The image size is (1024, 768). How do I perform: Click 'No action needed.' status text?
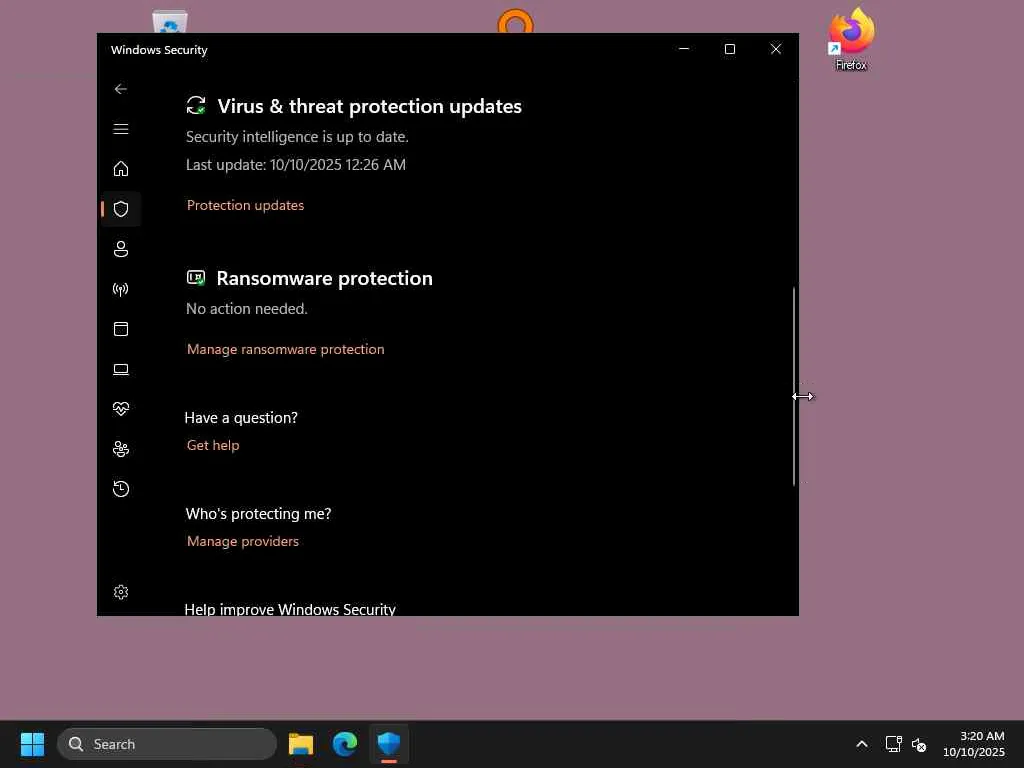[247, 309]
